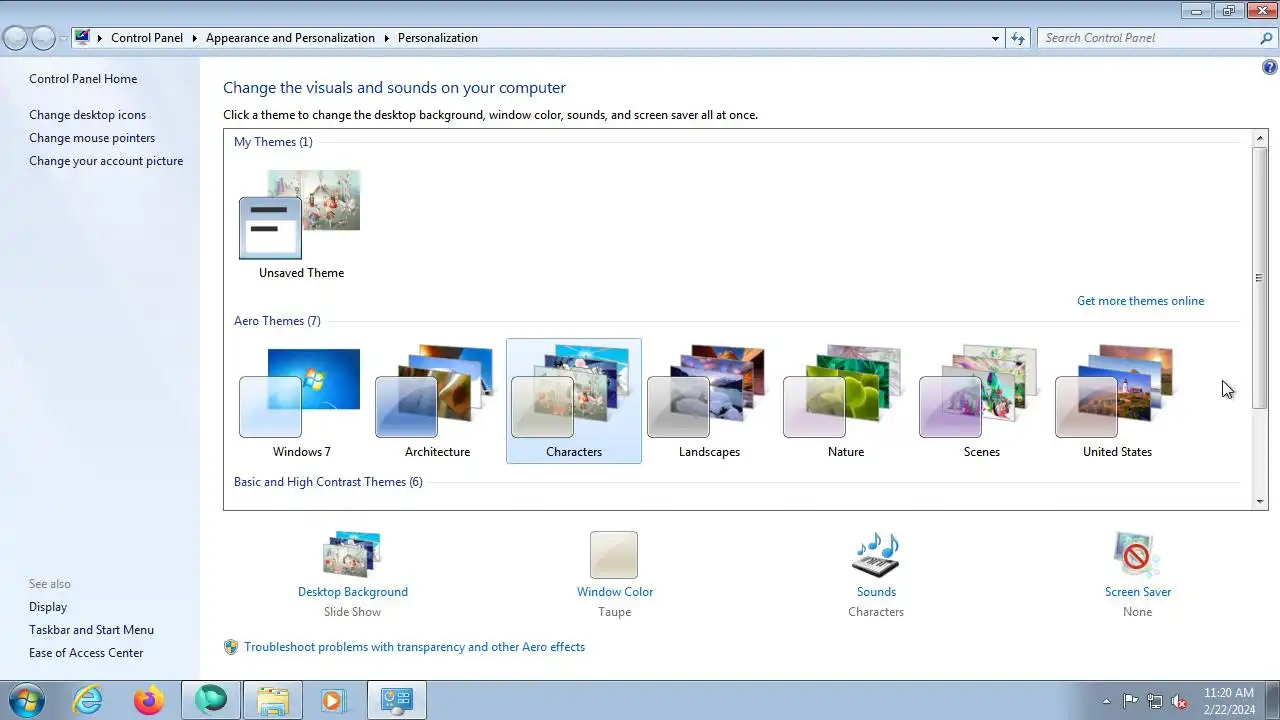This screenshot has width=1280, height=720.
Task: Click the Window Color link text
Action: coord(615,592)
